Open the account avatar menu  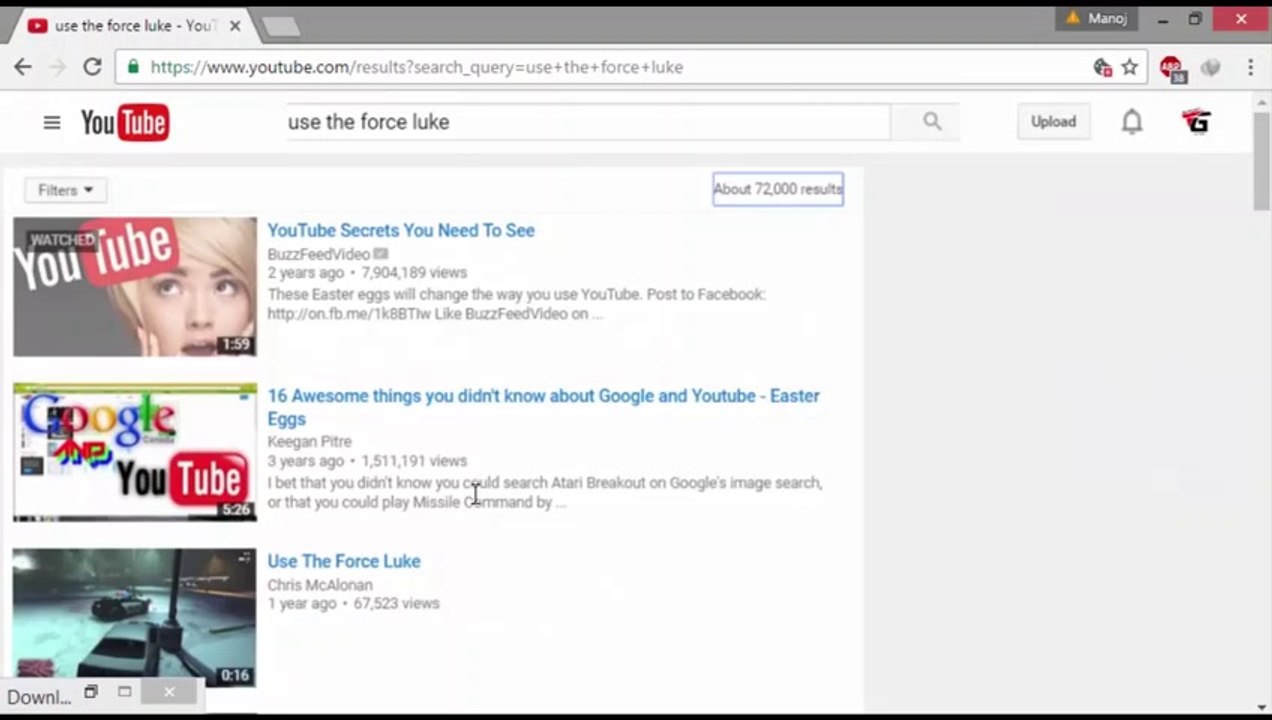click(1196, 122)
